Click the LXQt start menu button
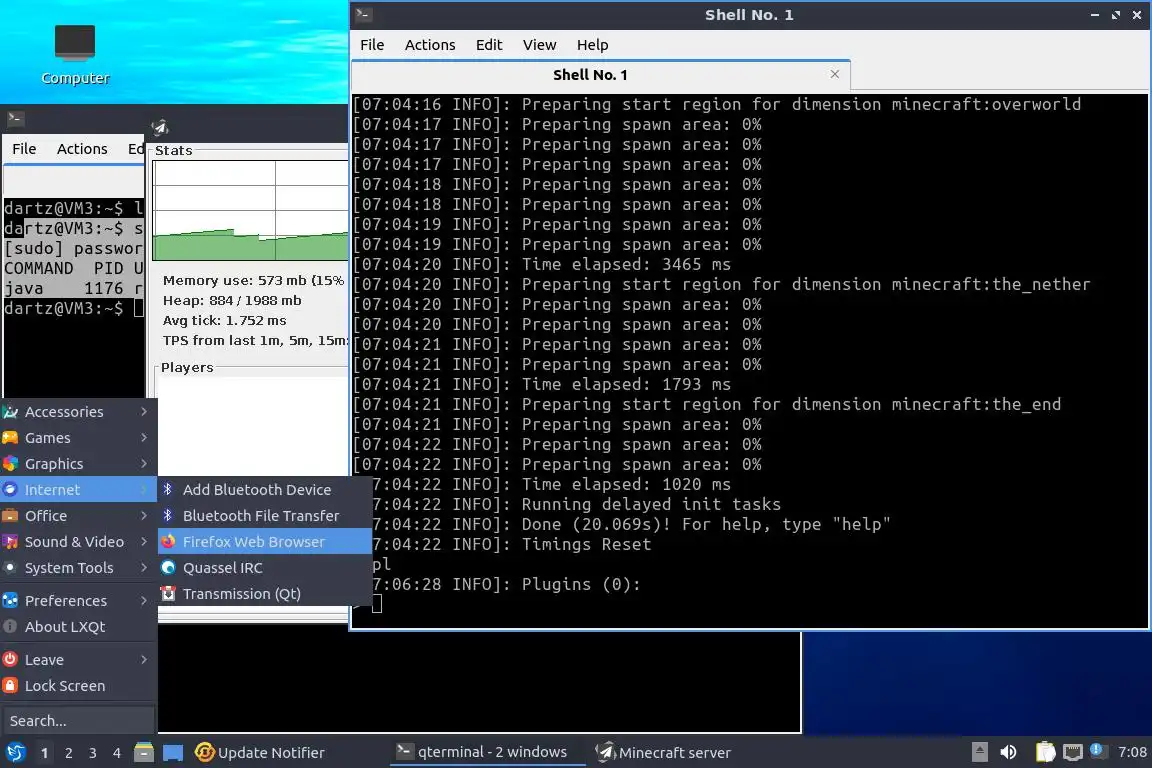 15,753
